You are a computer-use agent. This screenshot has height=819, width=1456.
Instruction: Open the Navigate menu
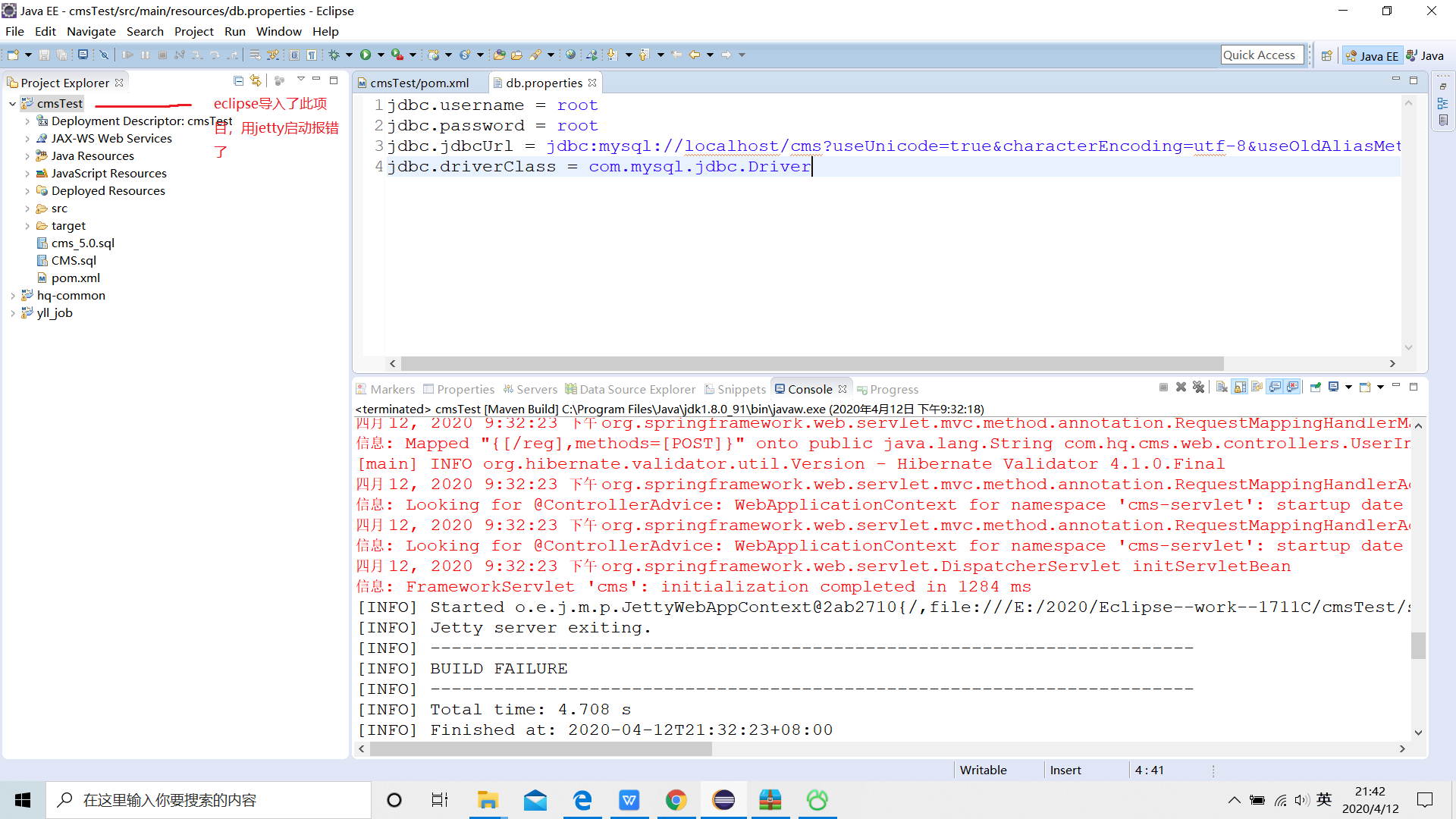point(91,31)
